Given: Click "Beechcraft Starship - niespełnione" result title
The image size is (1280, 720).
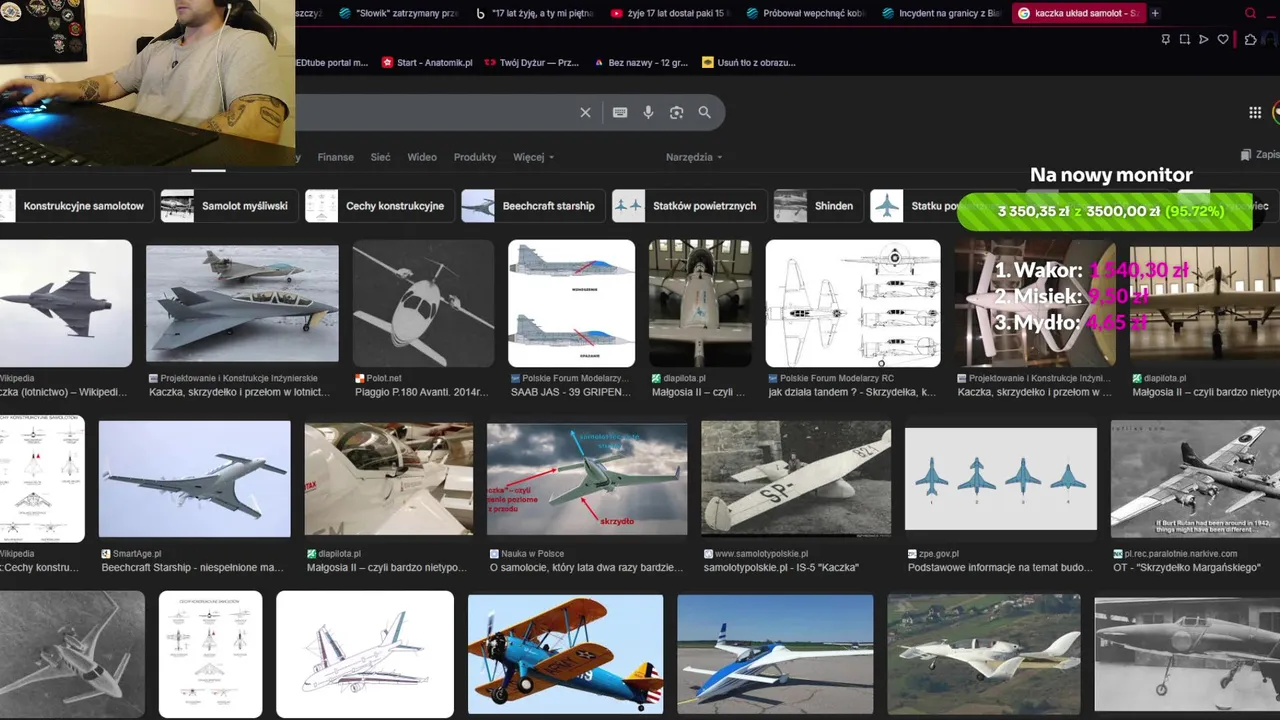Looking at the screenshot, I should 192,567.
